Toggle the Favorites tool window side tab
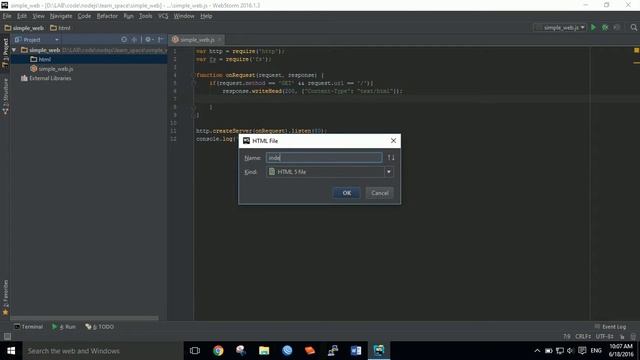Image resolution: width=640 pixels, height=360 pixels. click(x=5, y=298)
